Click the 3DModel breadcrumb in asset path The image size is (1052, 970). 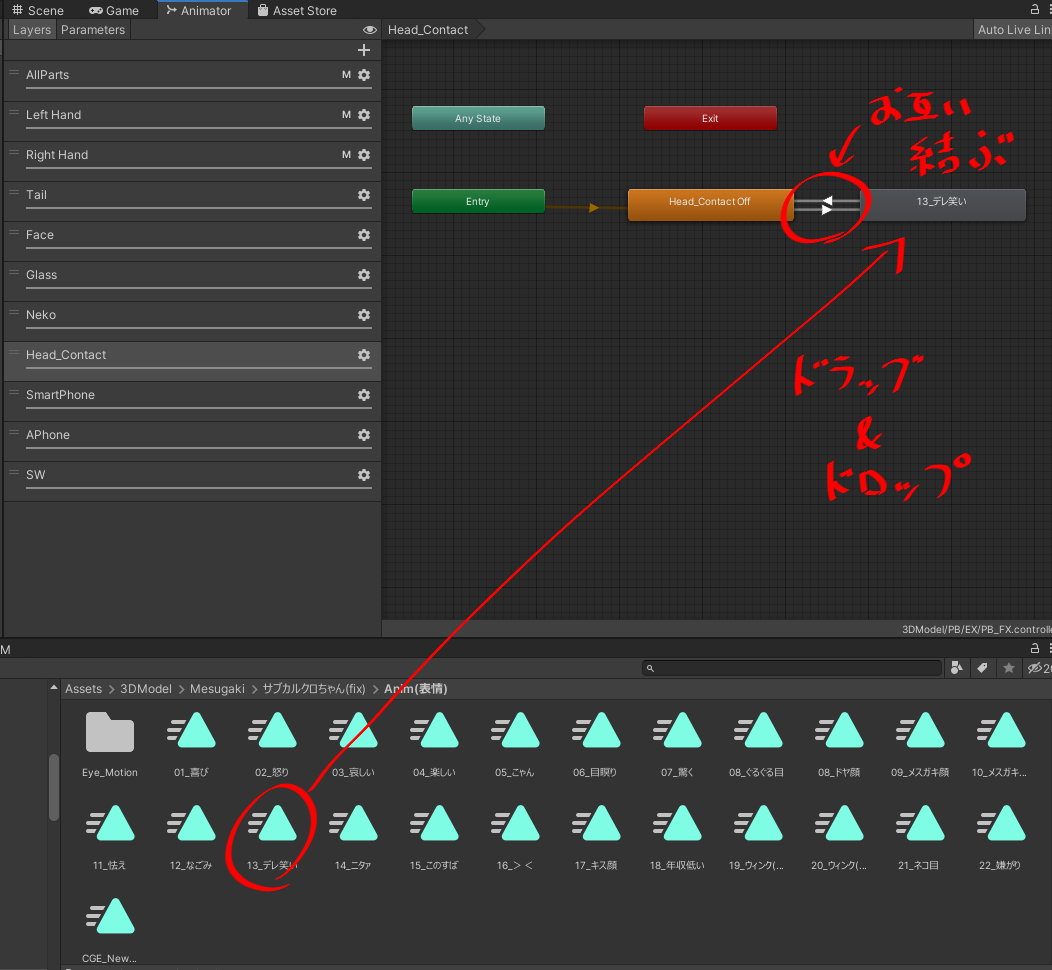point(140,689)
